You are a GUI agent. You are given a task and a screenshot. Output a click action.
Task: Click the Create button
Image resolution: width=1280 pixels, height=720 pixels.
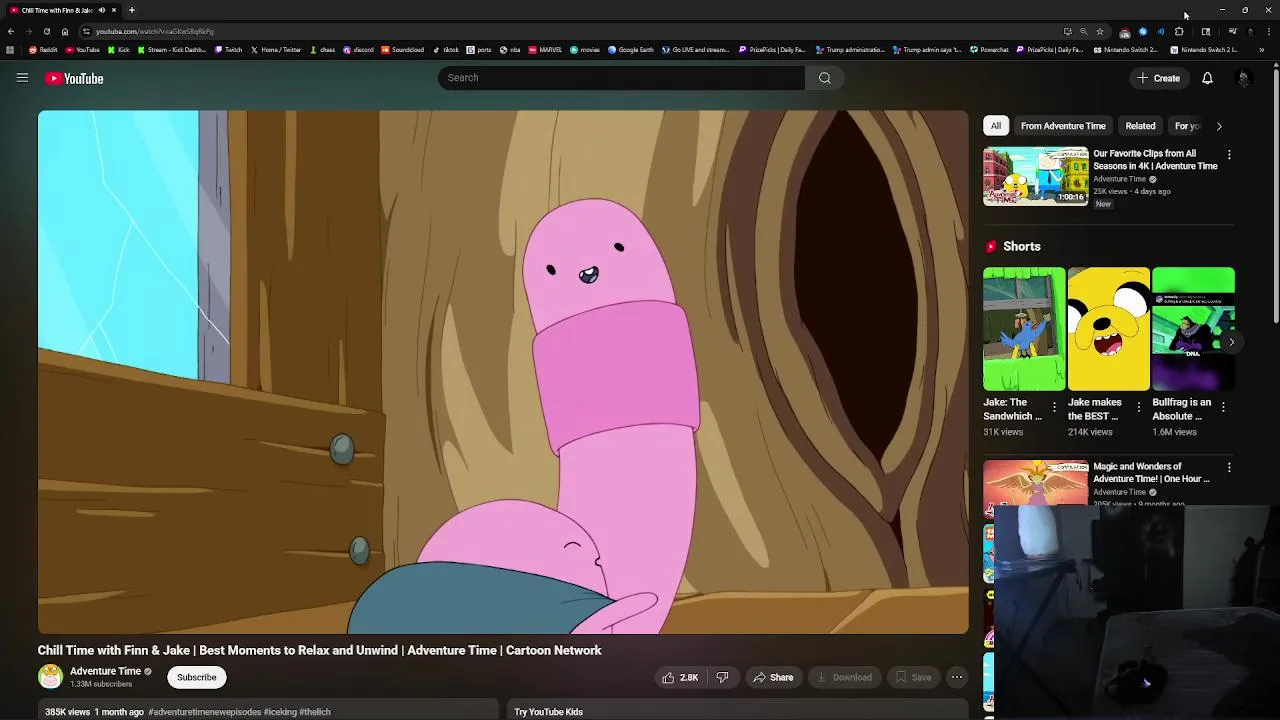[x=1158, y=78]
